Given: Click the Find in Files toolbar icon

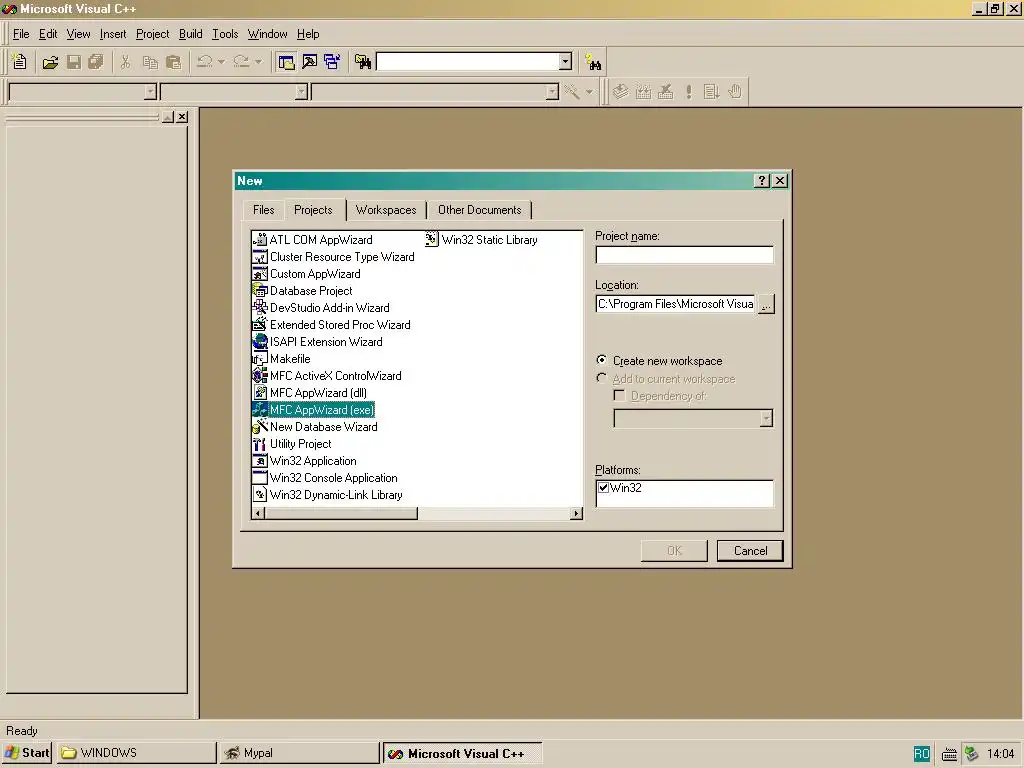Looking at the screenshot, I should point(363,62).
